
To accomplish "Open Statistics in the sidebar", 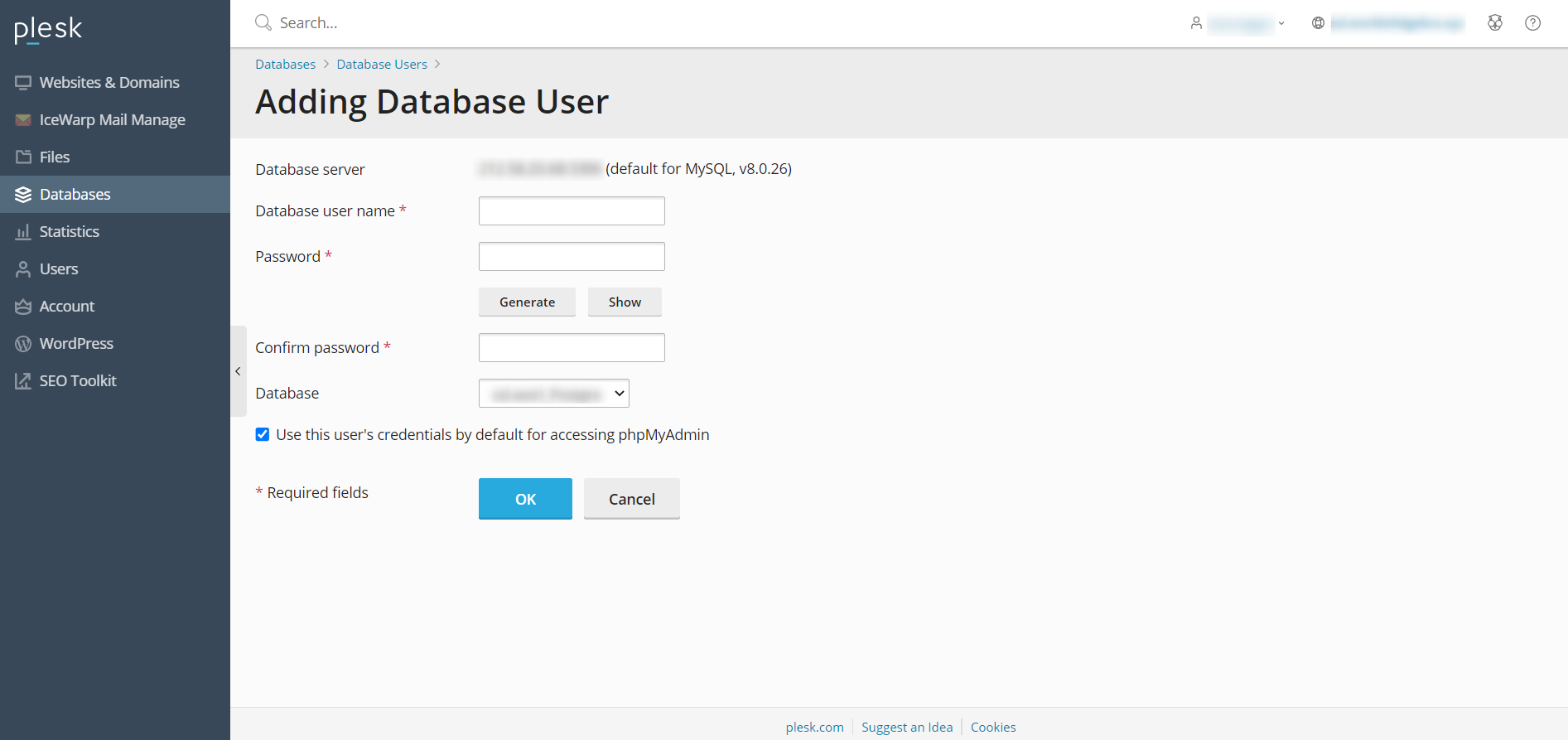I will click(x=70, y=232).
